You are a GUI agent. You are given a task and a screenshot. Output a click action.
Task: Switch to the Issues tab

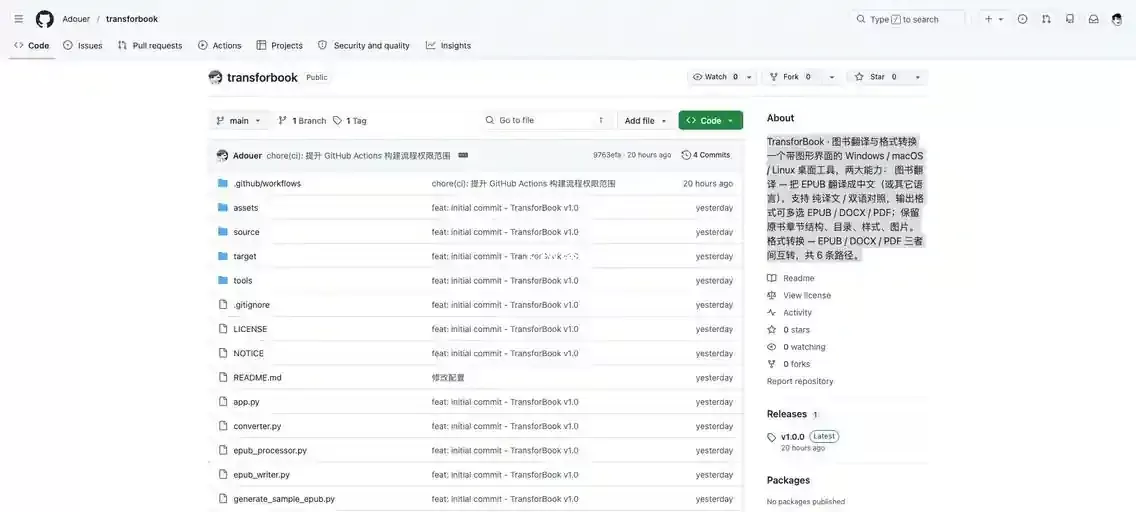coord(83,46)
